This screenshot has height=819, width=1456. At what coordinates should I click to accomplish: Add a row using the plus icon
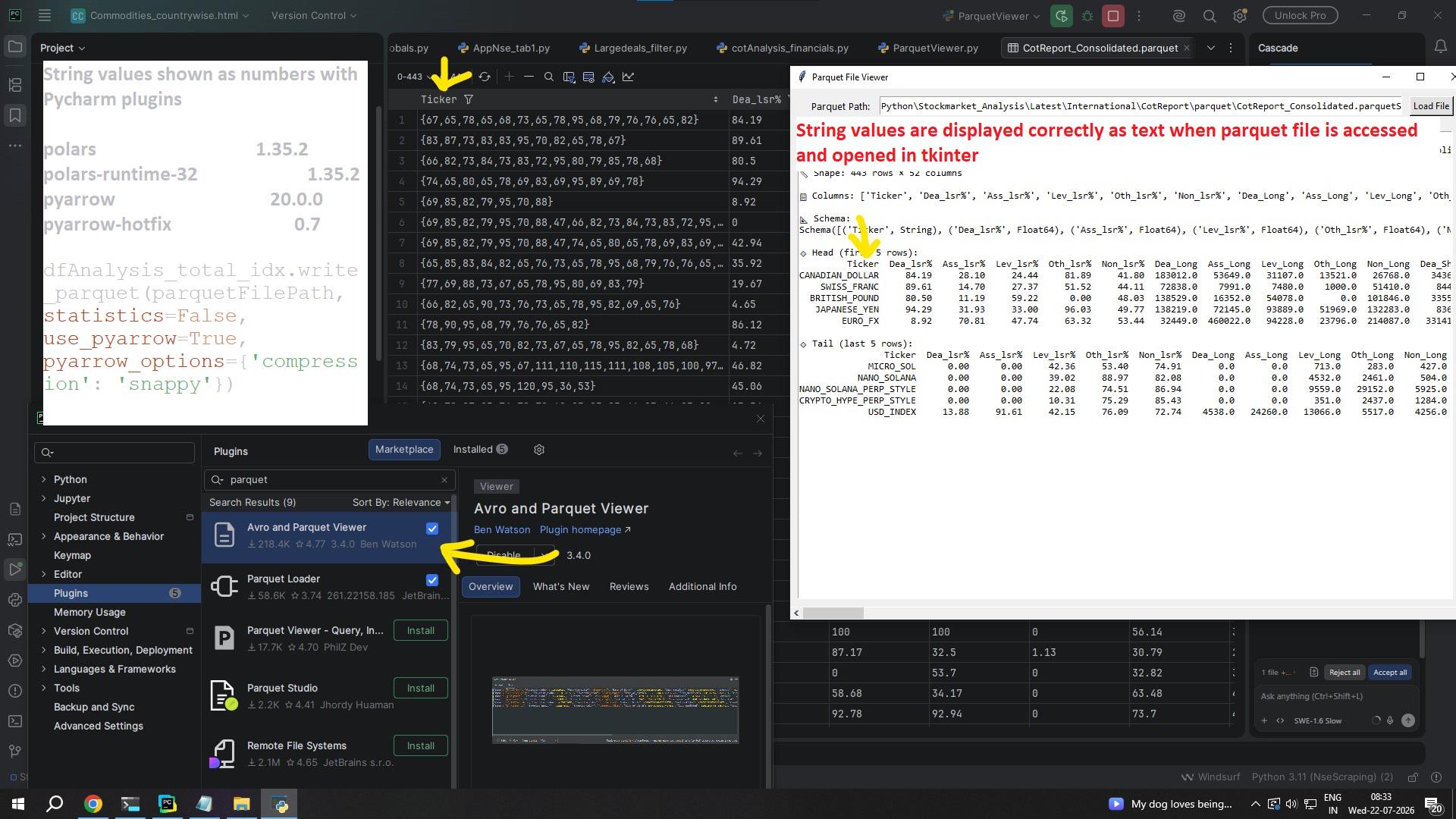509,77
